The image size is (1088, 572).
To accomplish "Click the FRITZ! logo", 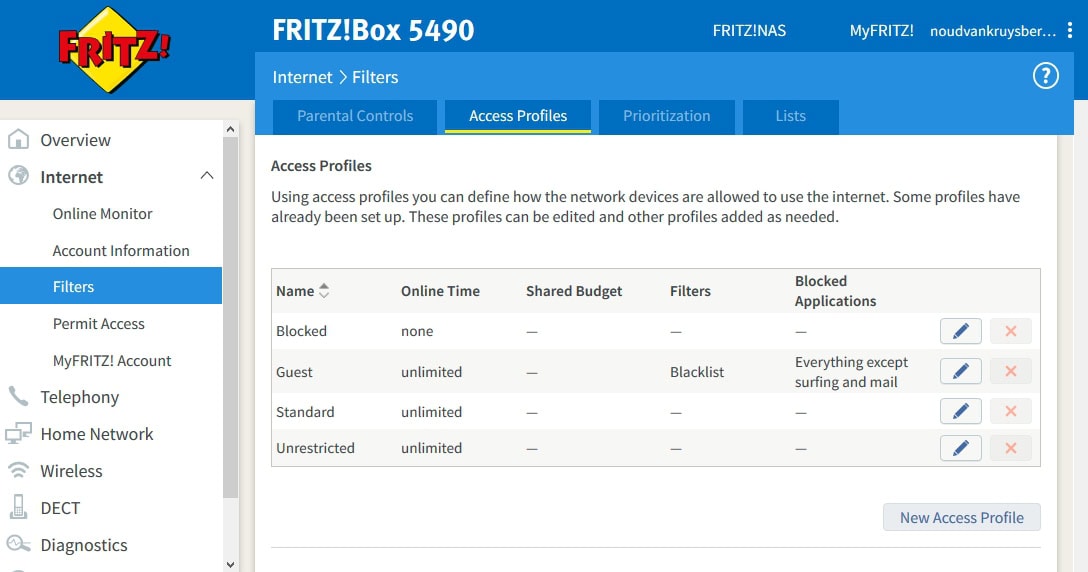I will pyautogui.click(x=113, y=50).
